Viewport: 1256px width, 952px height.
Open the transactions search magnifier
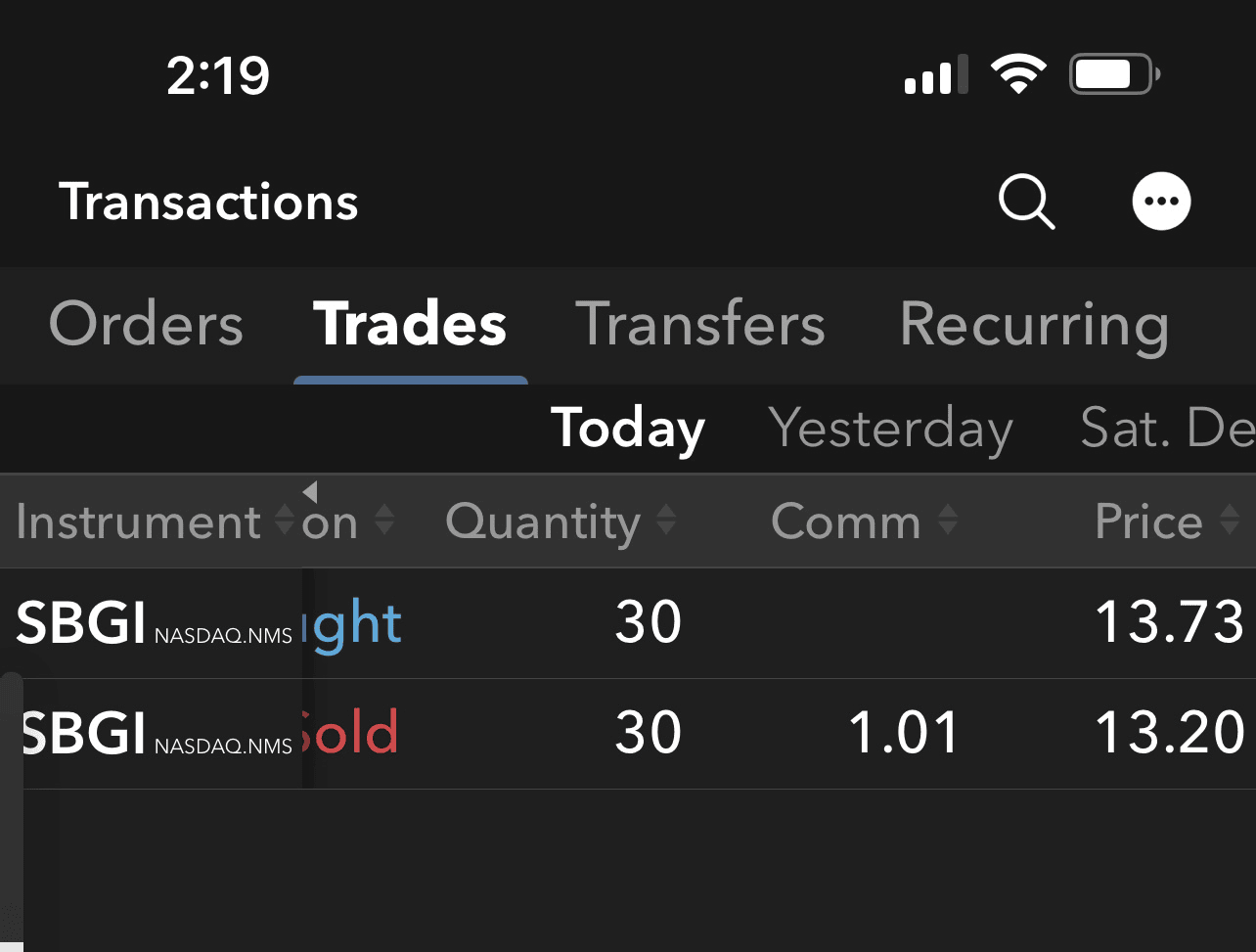(x=1025, y=203)
